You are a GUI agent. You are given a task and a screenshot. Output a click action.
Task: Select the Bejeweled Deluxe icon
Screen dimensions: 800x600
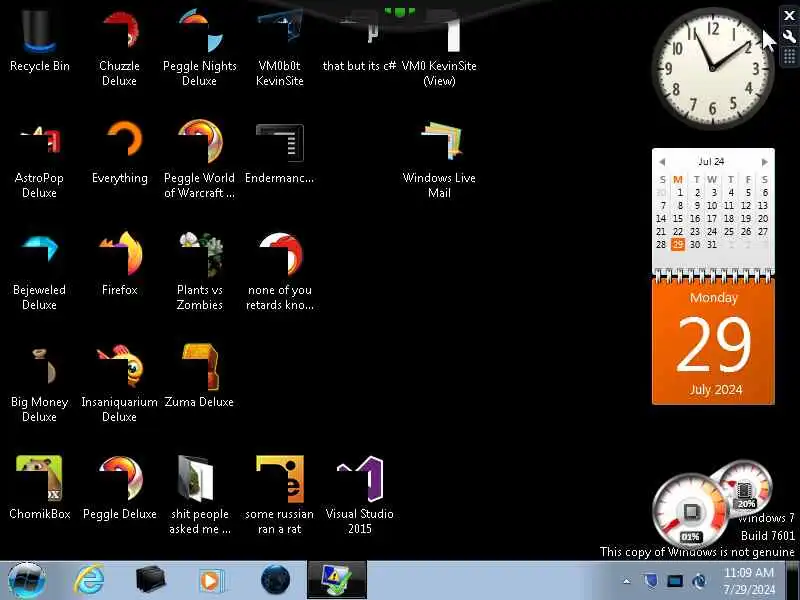coord(39,272)
